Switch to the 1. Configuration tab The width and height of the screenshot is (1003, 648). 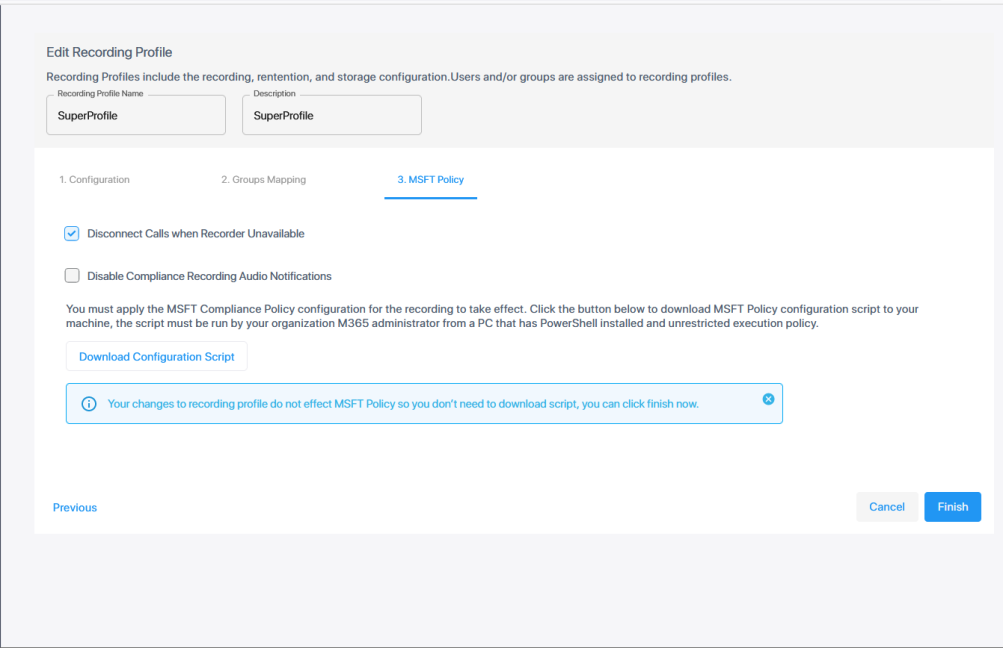coord(94,180)
